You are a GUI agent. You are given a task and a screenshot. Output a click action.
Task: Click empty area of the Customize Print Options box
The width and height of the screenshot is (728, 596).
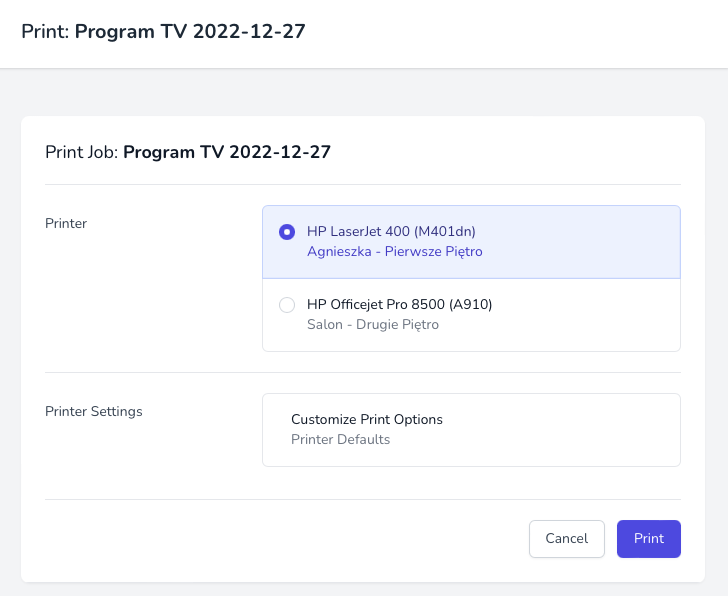[557, 430]
